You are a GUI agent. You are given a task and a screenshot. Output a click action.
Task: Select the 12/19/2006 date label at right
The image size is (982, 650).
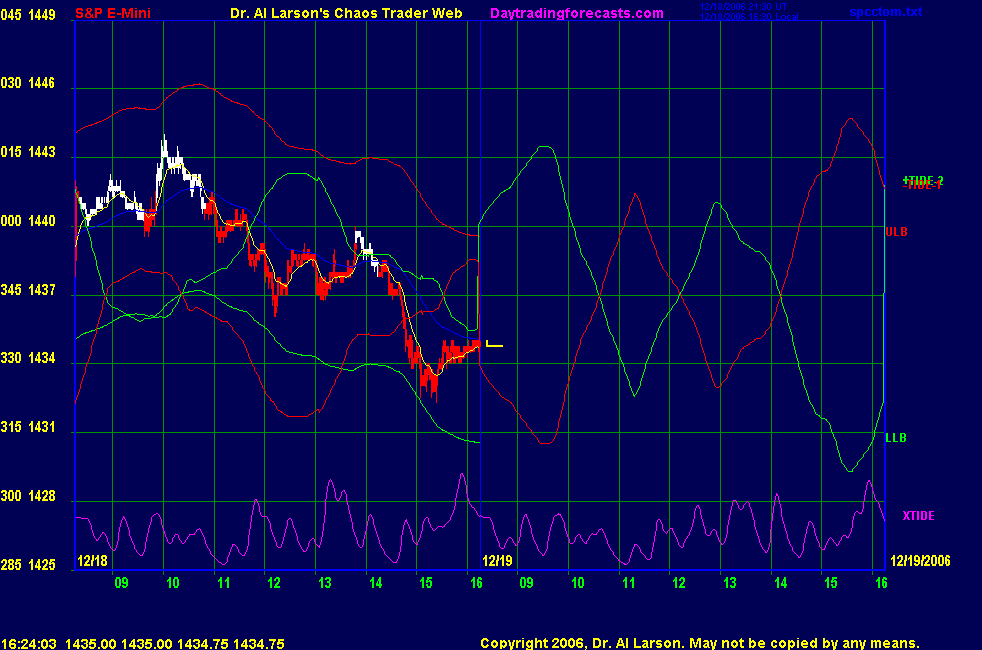(x=920, y=560)
